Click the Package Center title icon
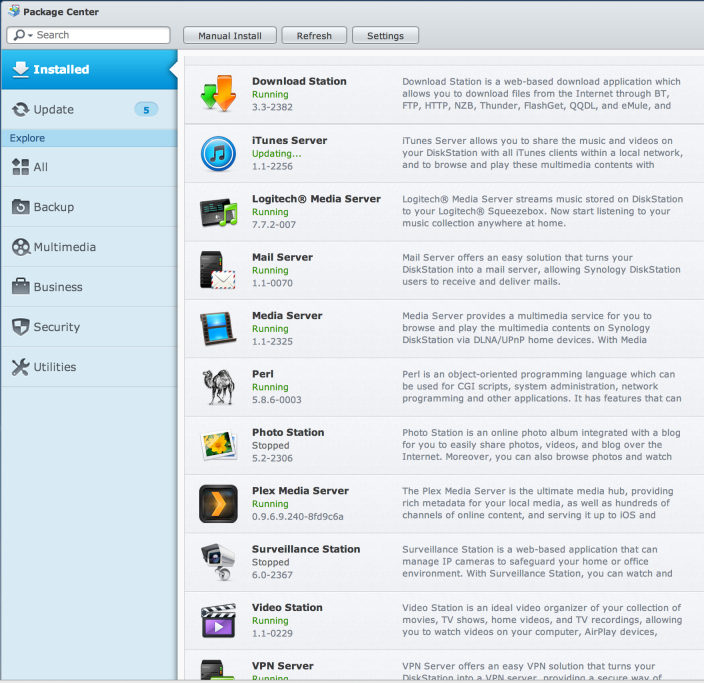Screen dimensions: 704x683 pyautogui.click(x=14, y=11)
